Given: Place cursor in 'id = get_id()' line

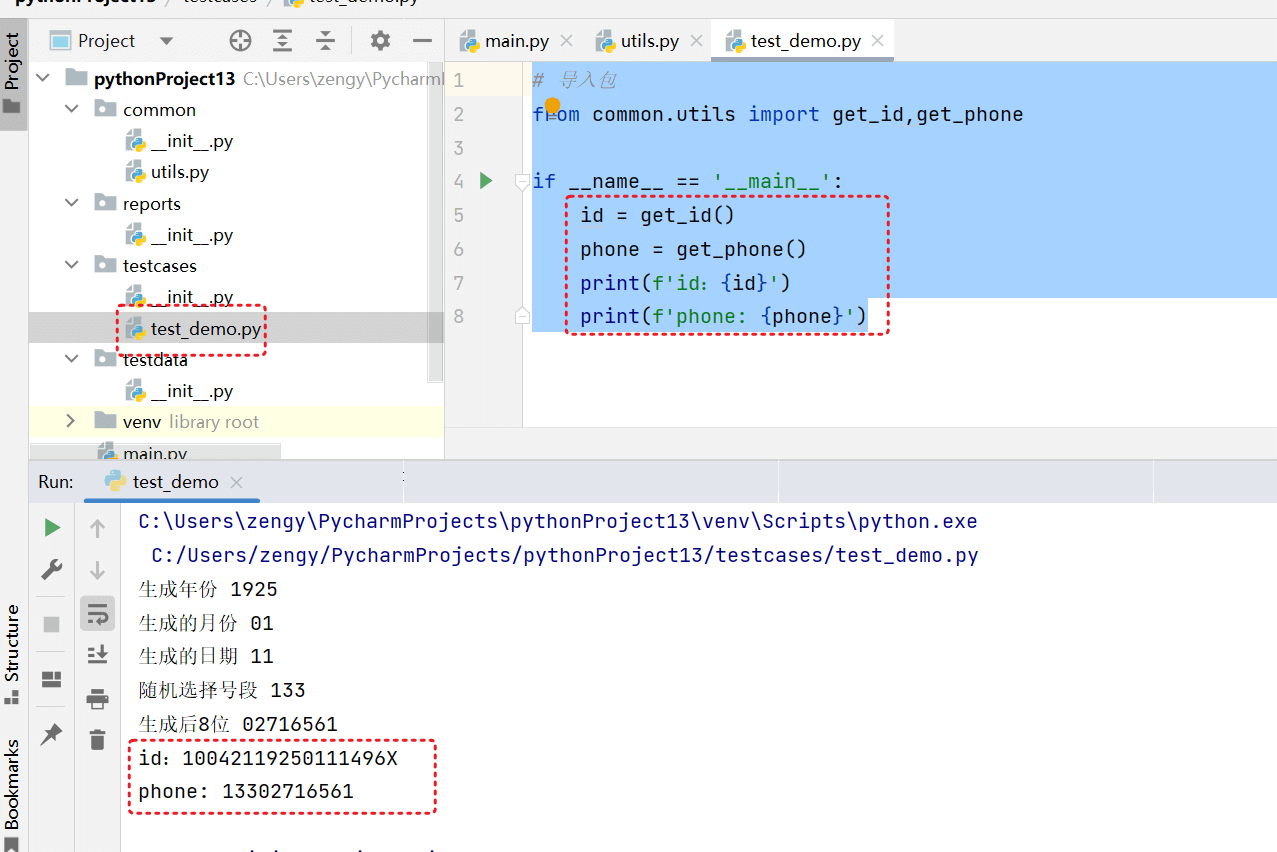Looking at the screenshot, I should click(658, 215).
